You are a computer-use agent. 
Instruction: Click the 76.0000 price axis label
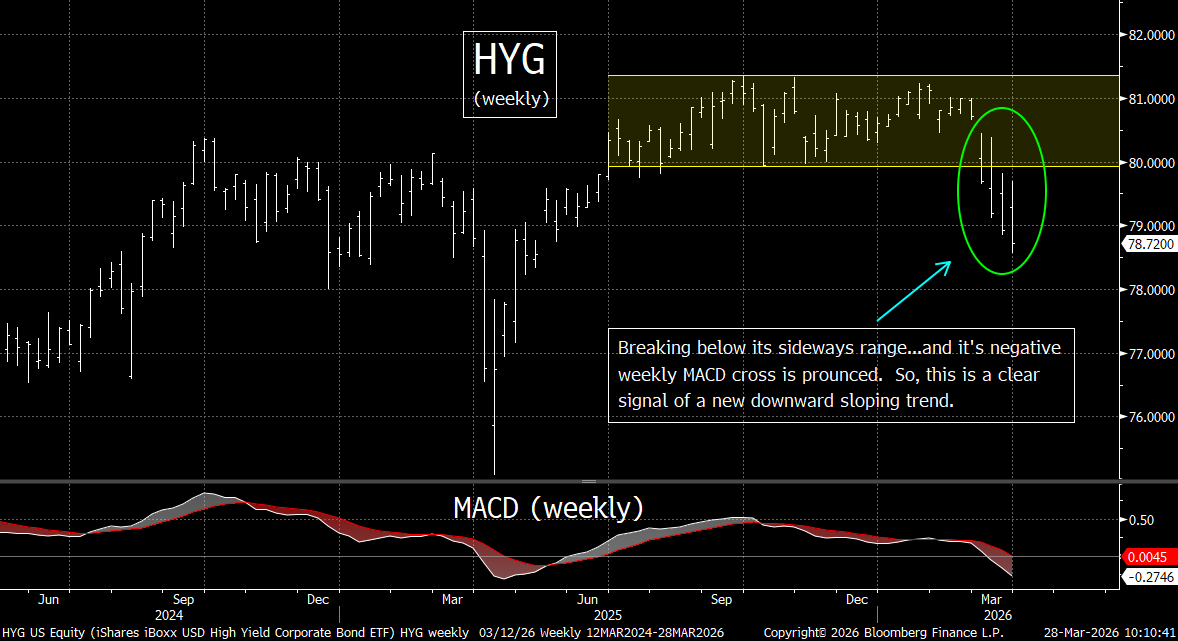1151,417
